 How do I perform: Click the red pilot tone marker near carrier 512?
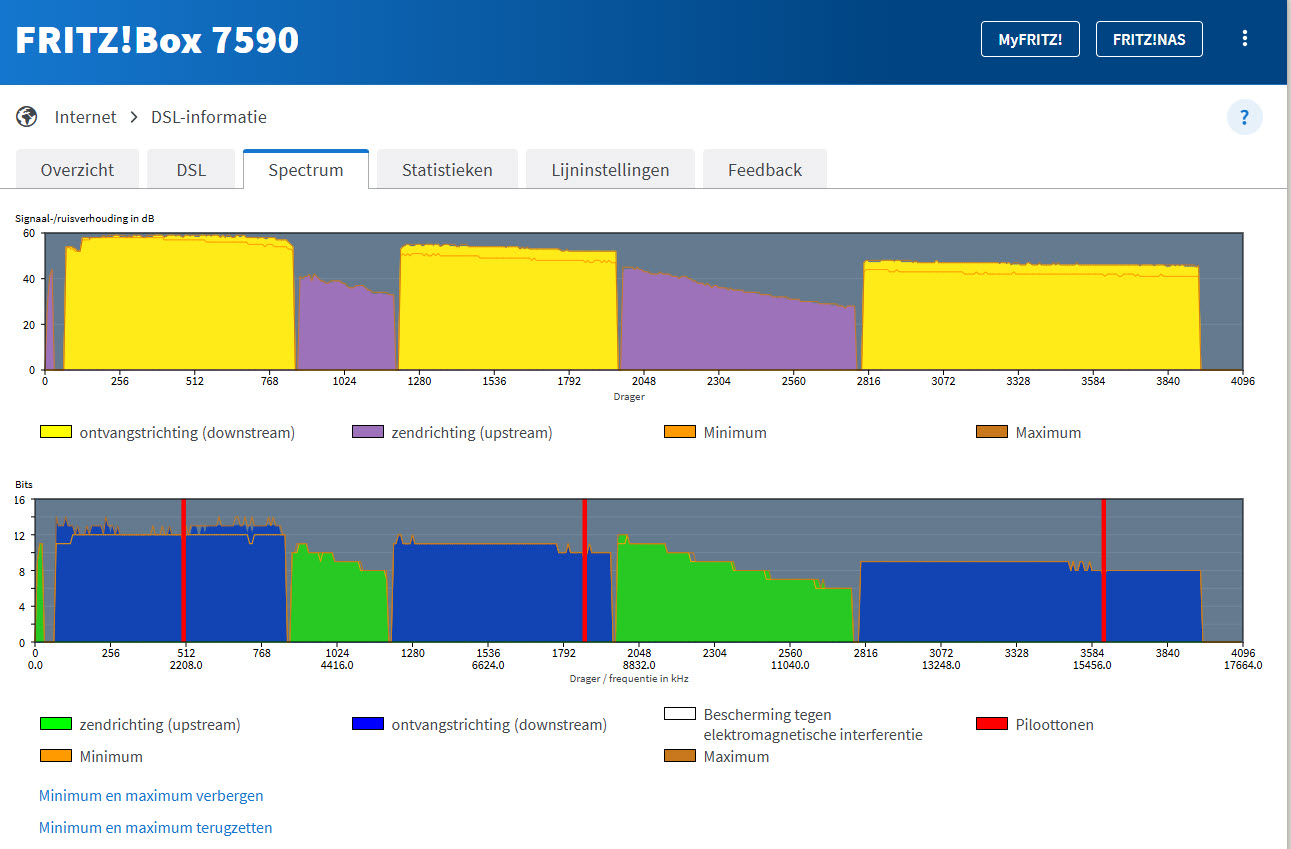coord(183,570)
